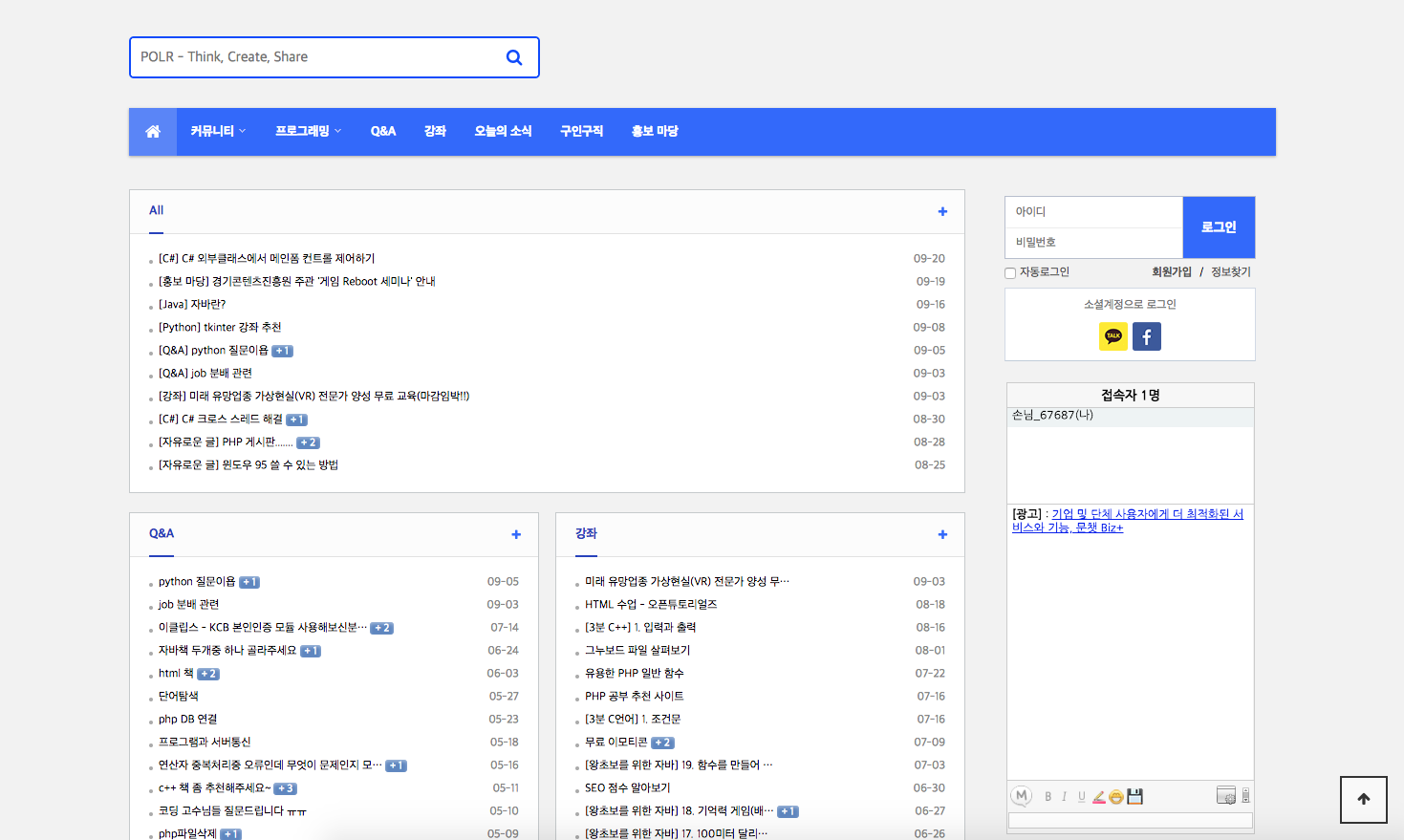Screen dimensions: 1404x840
Task: Click the search magnifier icon
Action: 514,57
